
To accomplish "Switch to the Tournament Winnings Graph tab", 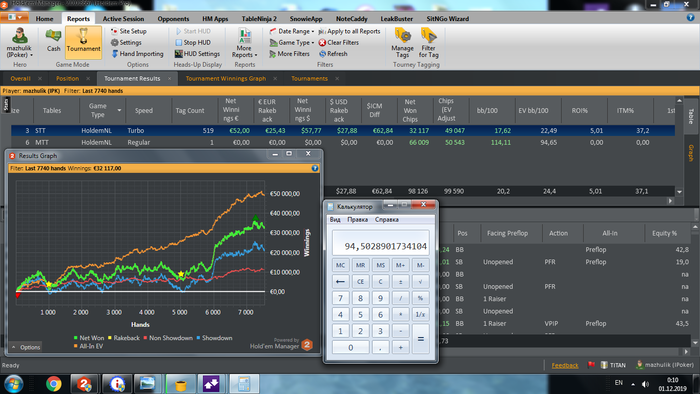I will pyautogui.click(x=226, y=79).
